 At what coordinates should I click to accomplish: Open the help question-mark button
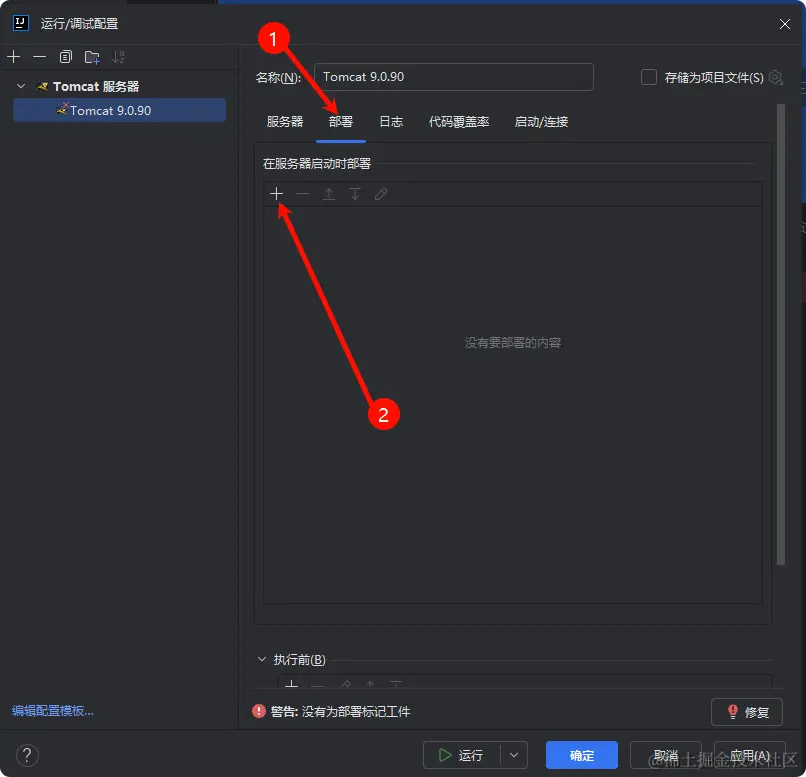27,755
